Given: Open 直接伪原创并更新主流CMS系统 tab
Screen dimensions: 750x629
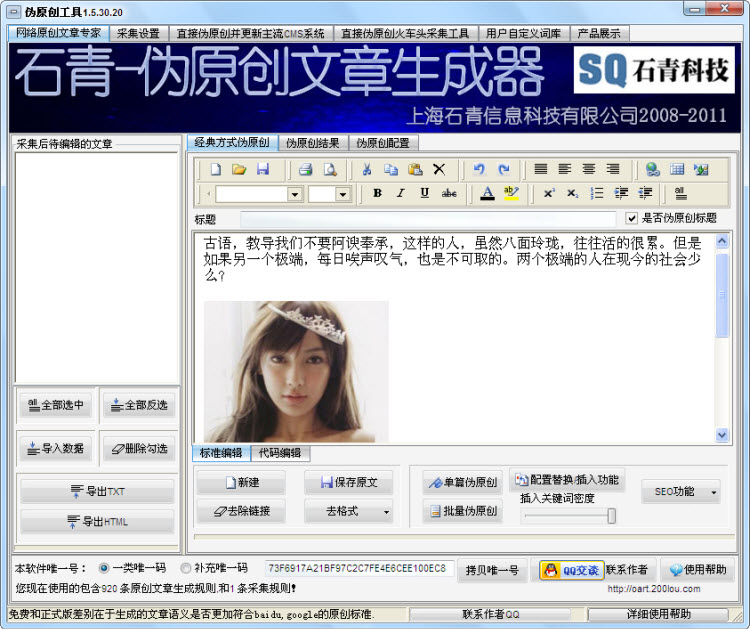Looking at the screenshot, I should [251, 33].
